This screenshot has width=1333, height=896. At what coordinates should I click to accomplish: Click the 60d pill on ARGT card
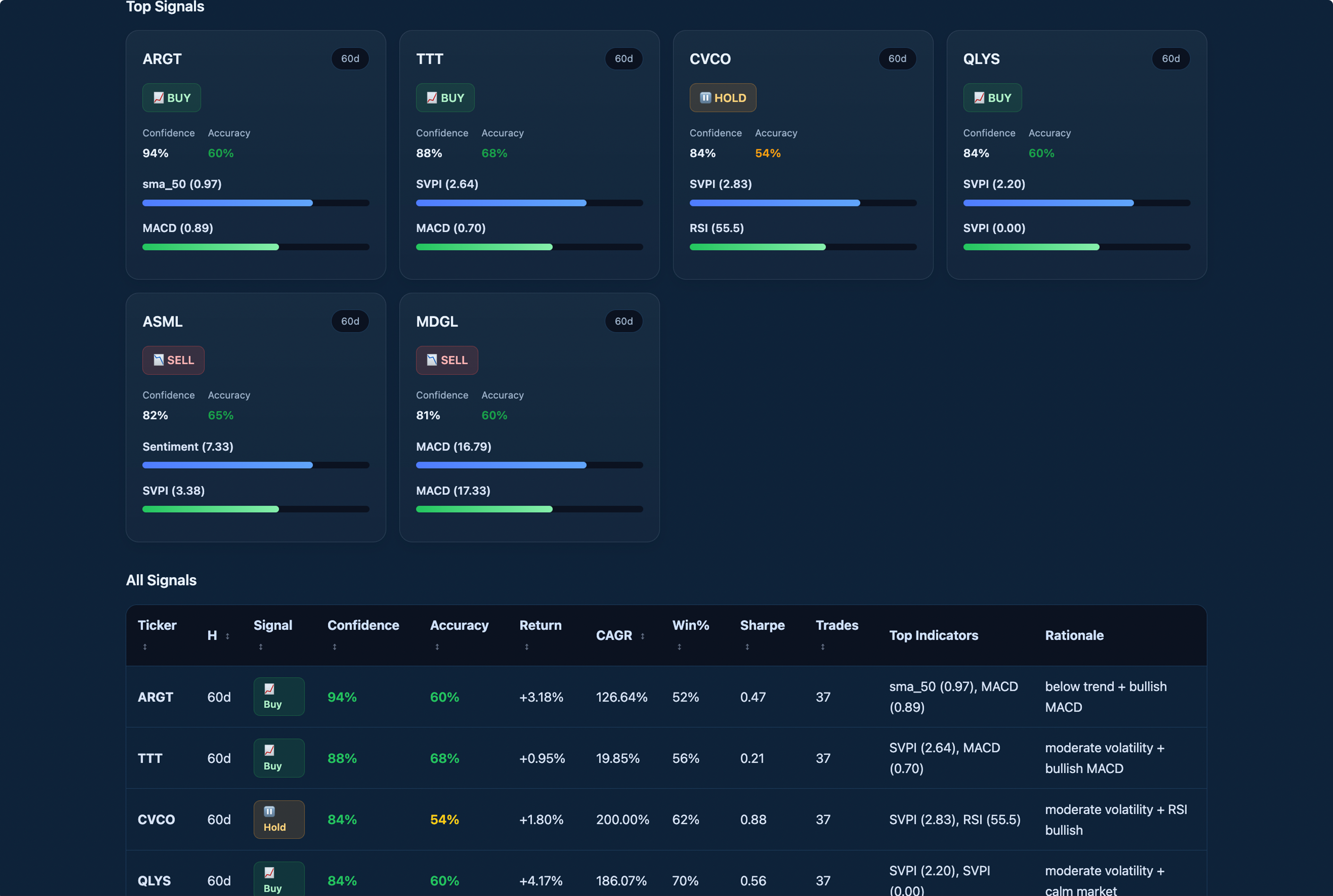[350, 59]
